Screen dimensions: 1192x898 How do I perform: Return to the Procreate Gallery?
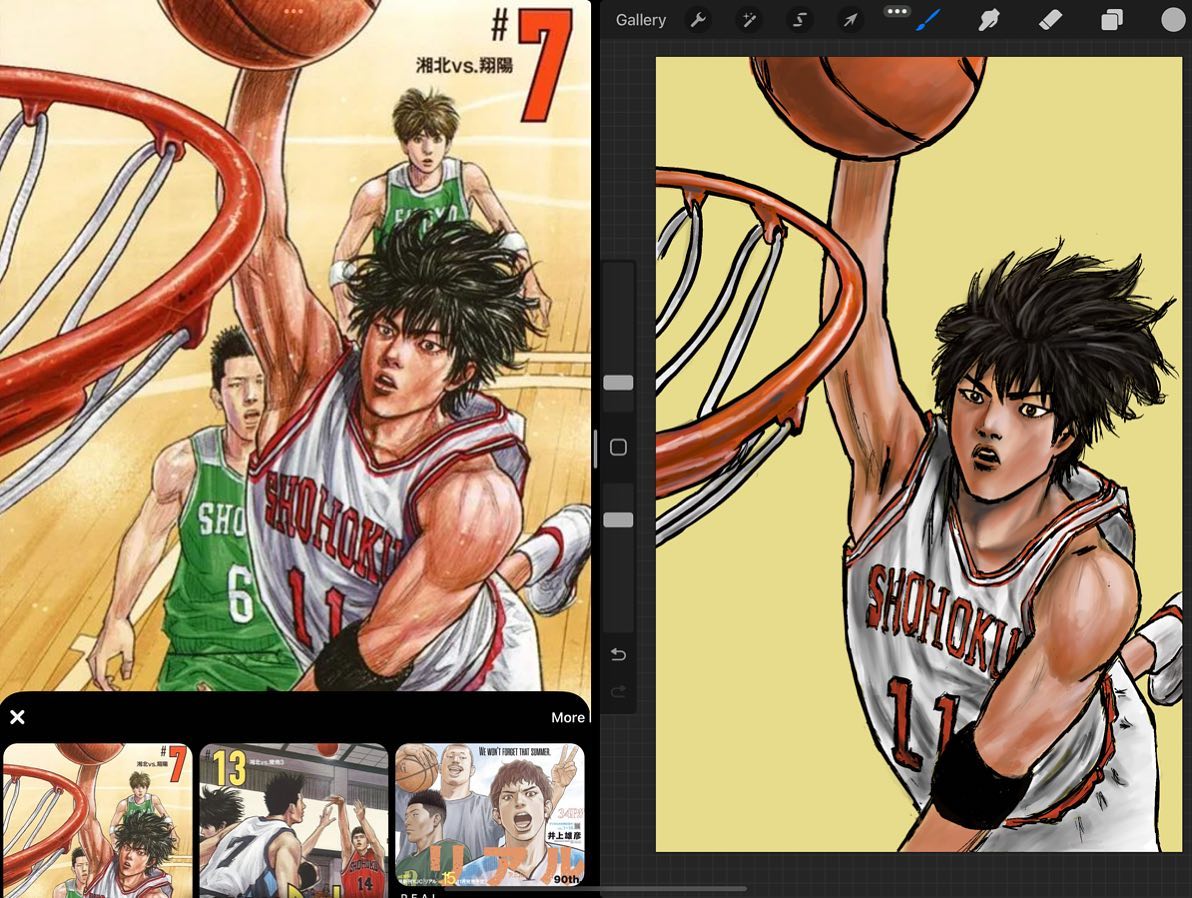point(640,20)
